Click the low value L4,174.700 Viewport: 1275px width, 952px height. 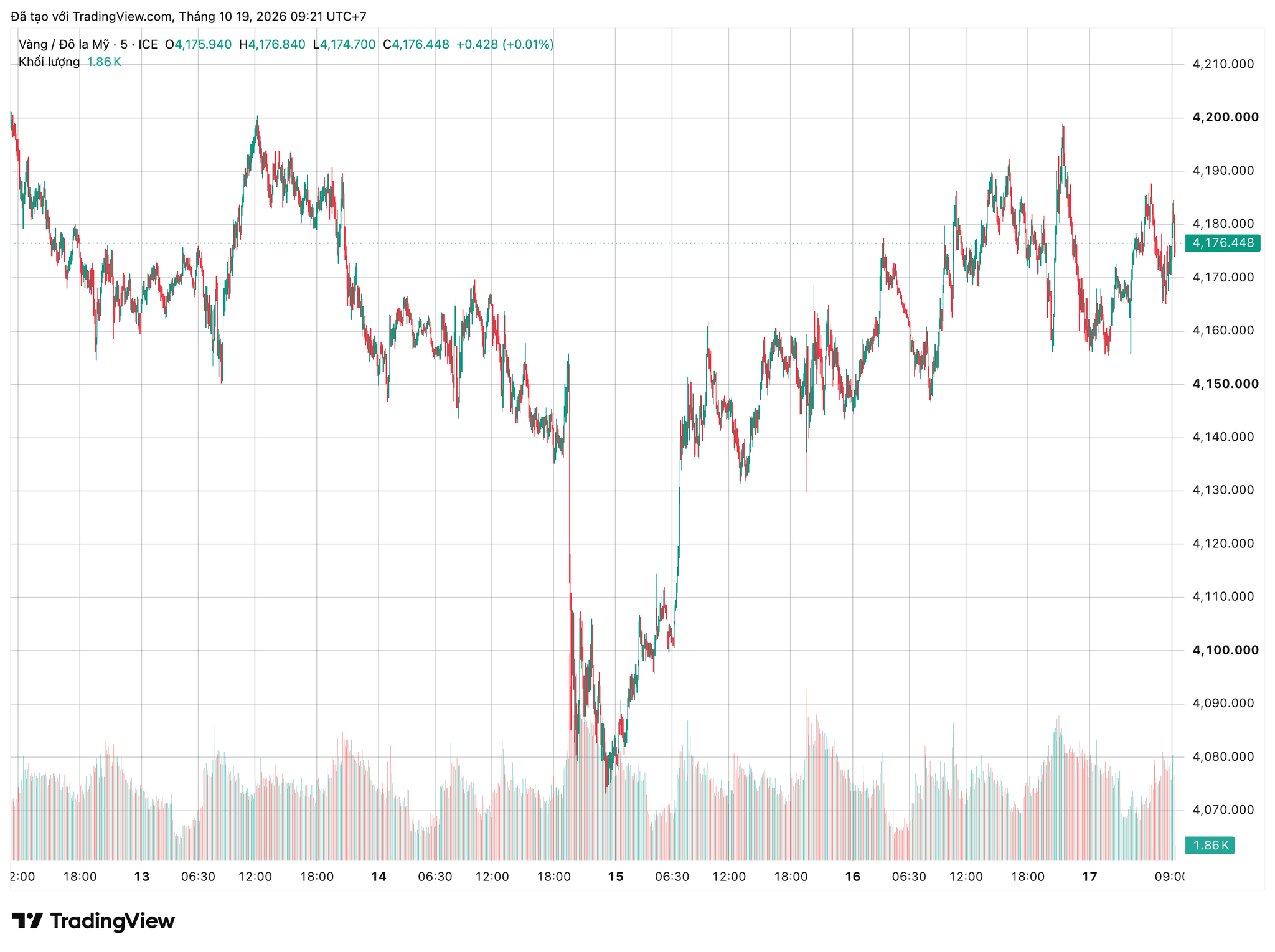tap(344, 45)
